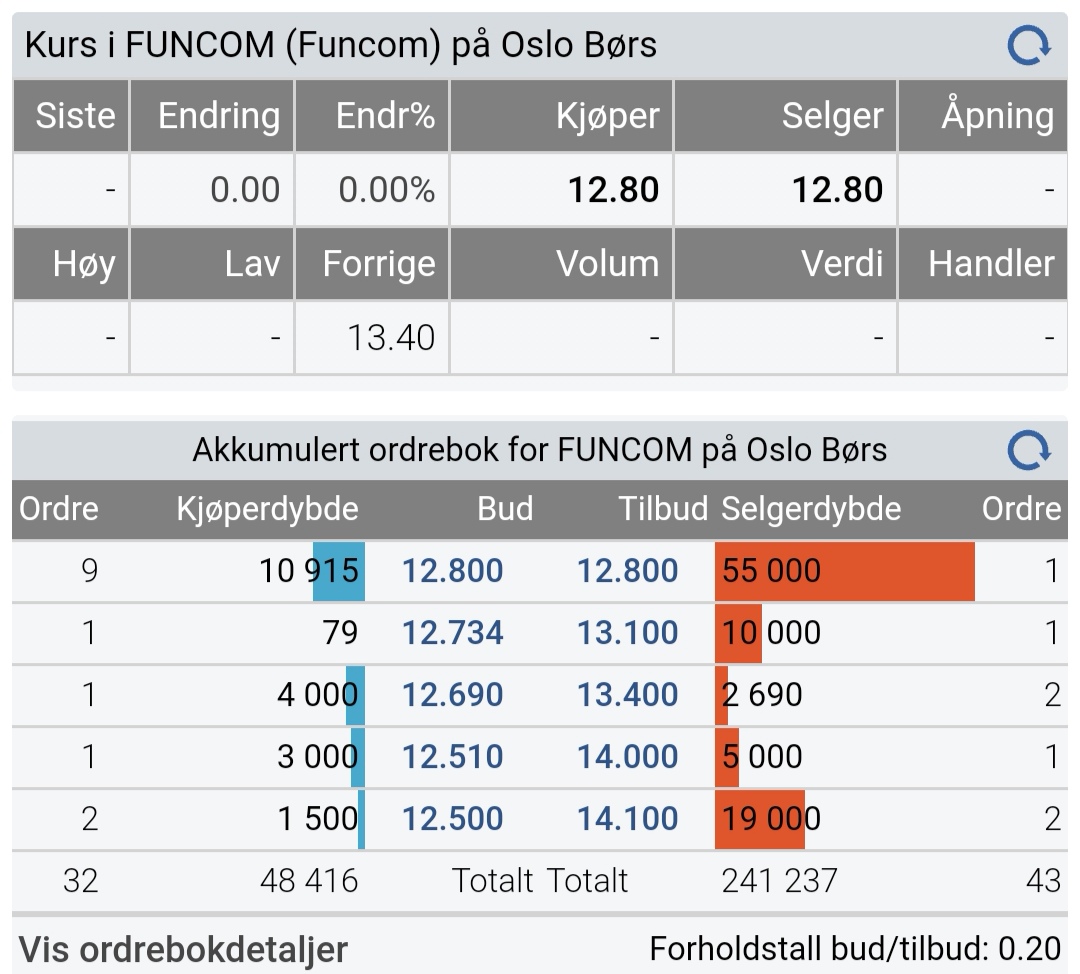Click the Selgerdybde column header
1080x974 pixels.
click(x=811, y=509)
